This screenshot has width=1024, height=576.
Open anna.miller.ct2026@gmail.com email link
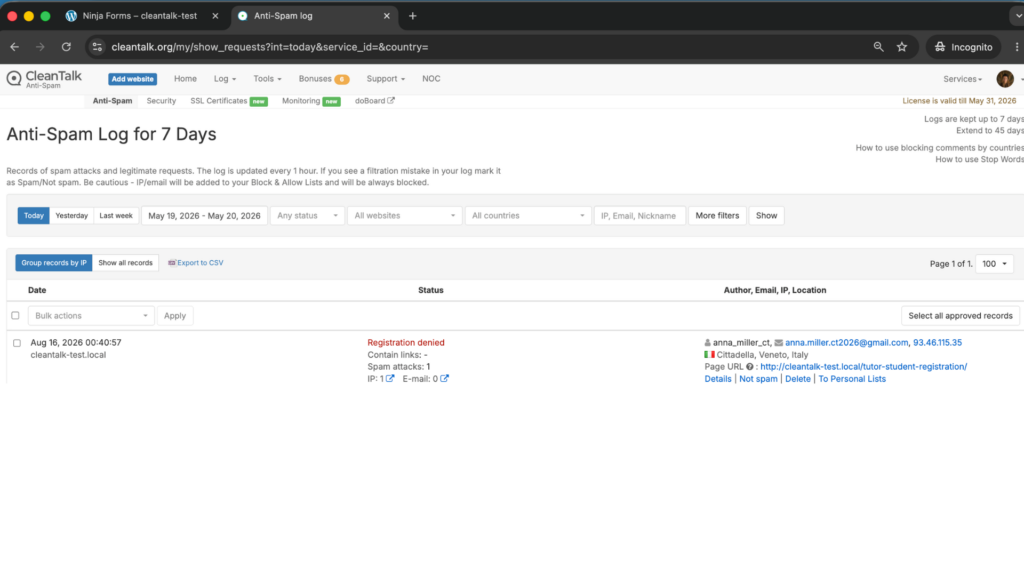846,342
